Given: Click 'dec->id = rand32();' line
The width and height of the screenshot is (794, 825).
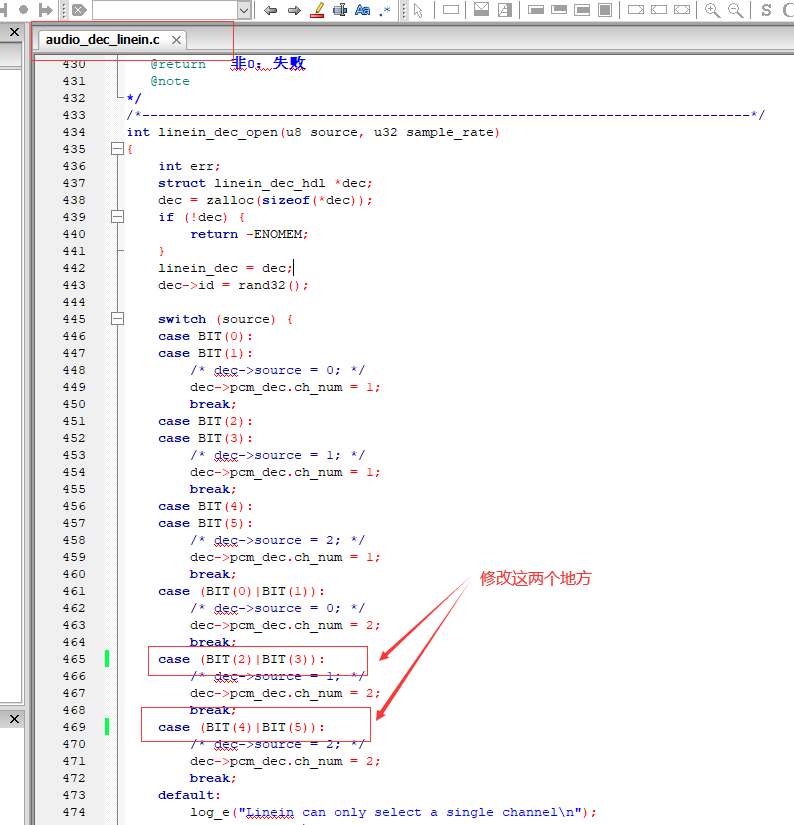Looking at the screenshot, I should click(x=233, y=285).
